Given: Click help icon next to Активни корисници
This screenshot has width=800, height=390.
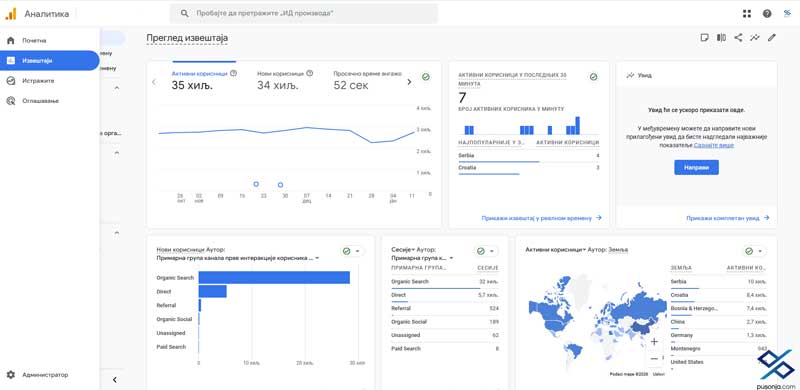Looking at the screenshot, I should click(x=234, y=73).
